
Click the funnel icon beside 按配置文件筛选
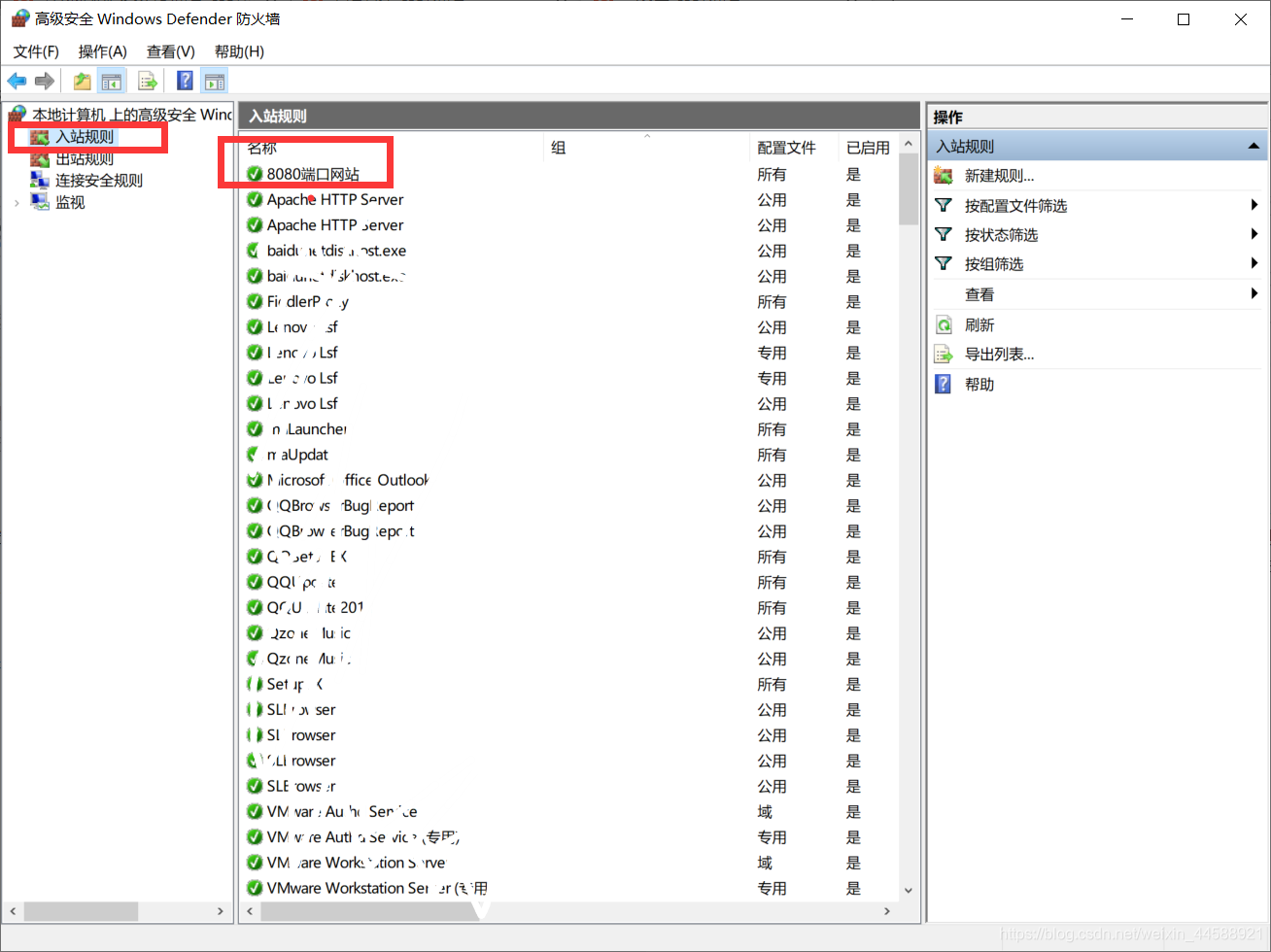click(x=944, y=205)
